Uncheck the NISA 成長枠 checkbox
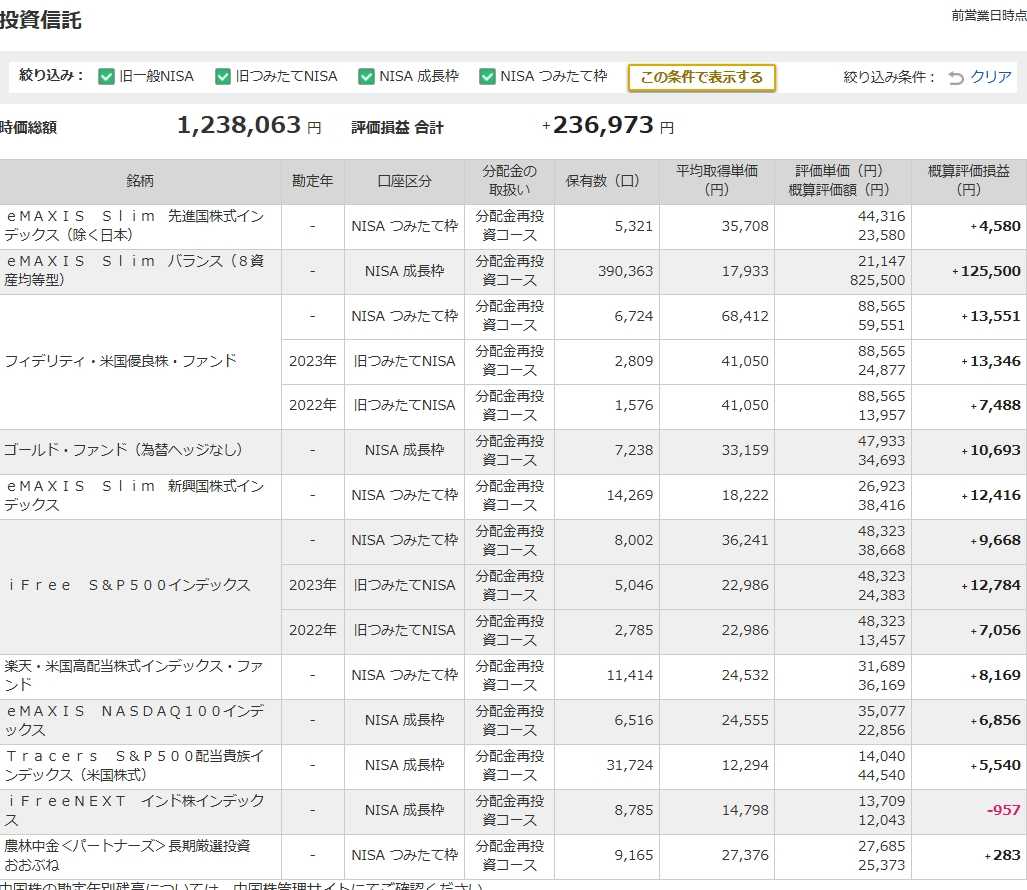The image size is (1027, 890). click(366, 77)
